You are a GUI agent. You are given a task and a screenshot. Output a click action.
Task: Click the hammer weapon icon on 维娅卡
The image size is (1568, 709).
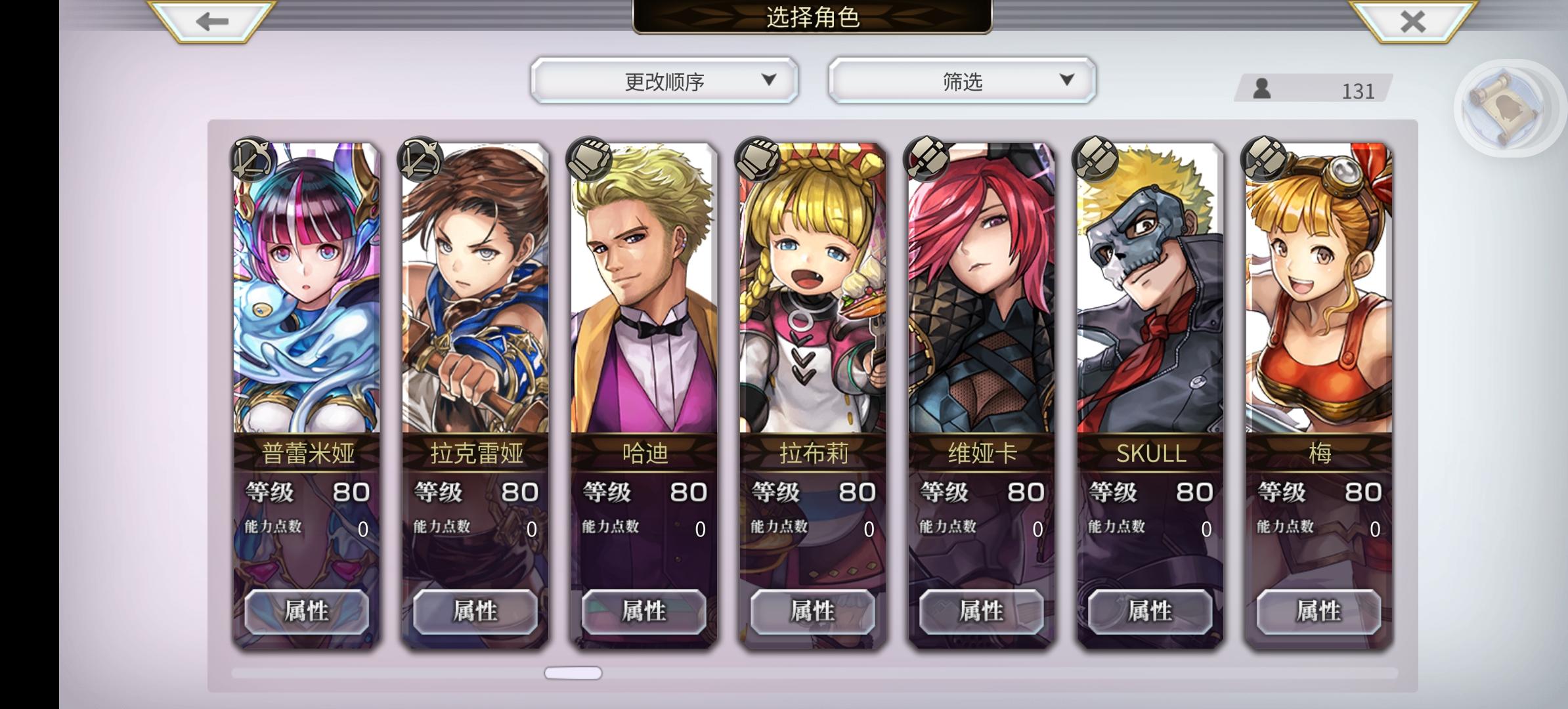[926, 159]
